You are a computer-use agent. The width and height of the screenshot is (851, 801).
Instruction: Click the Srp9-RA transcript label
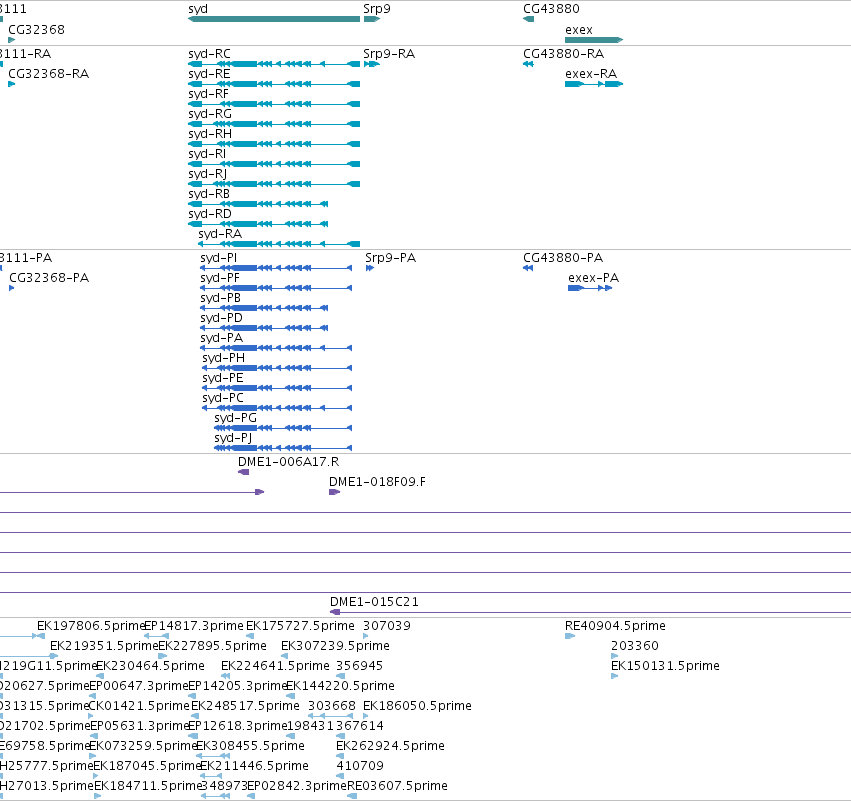tap(389, 54)
